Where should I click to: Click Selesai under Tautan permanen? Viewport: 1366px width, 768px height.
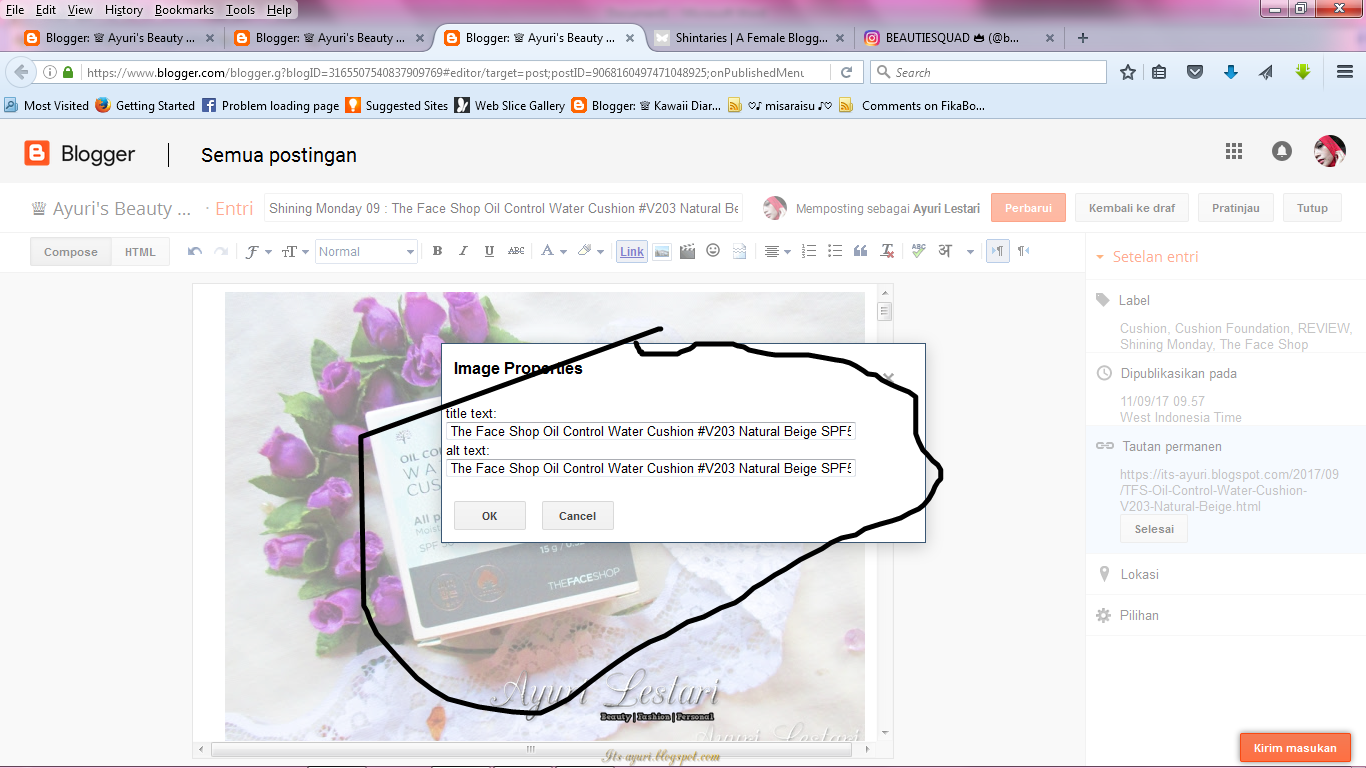pyautogui.click(x=1154, y=529)
